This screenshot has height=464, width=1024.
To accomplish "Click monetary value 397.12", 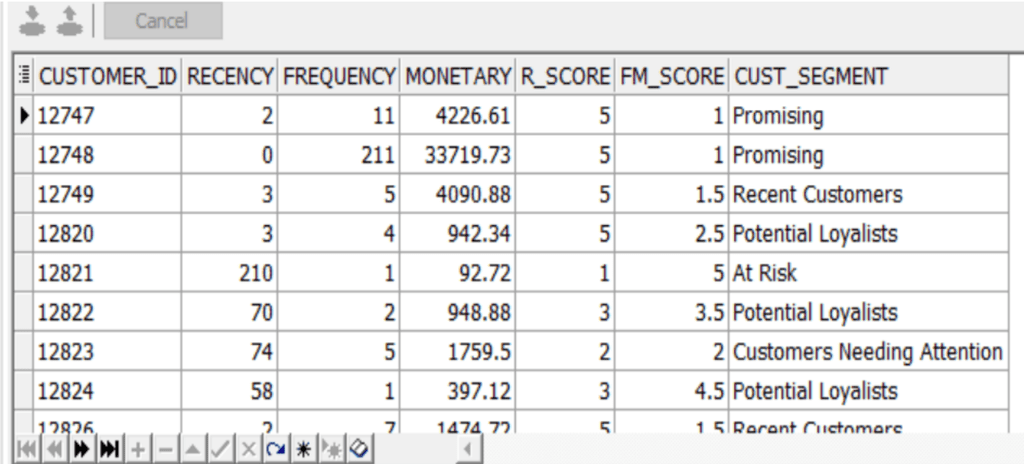I will click(457, 391).
